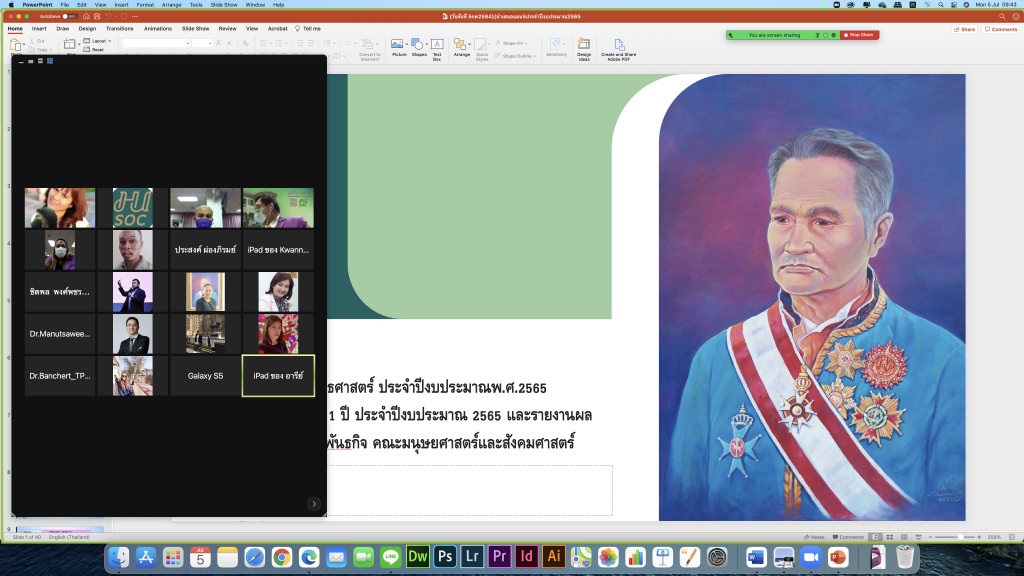
Task: Click the Home icon in title bar
Action: click(x=86, y=16)
